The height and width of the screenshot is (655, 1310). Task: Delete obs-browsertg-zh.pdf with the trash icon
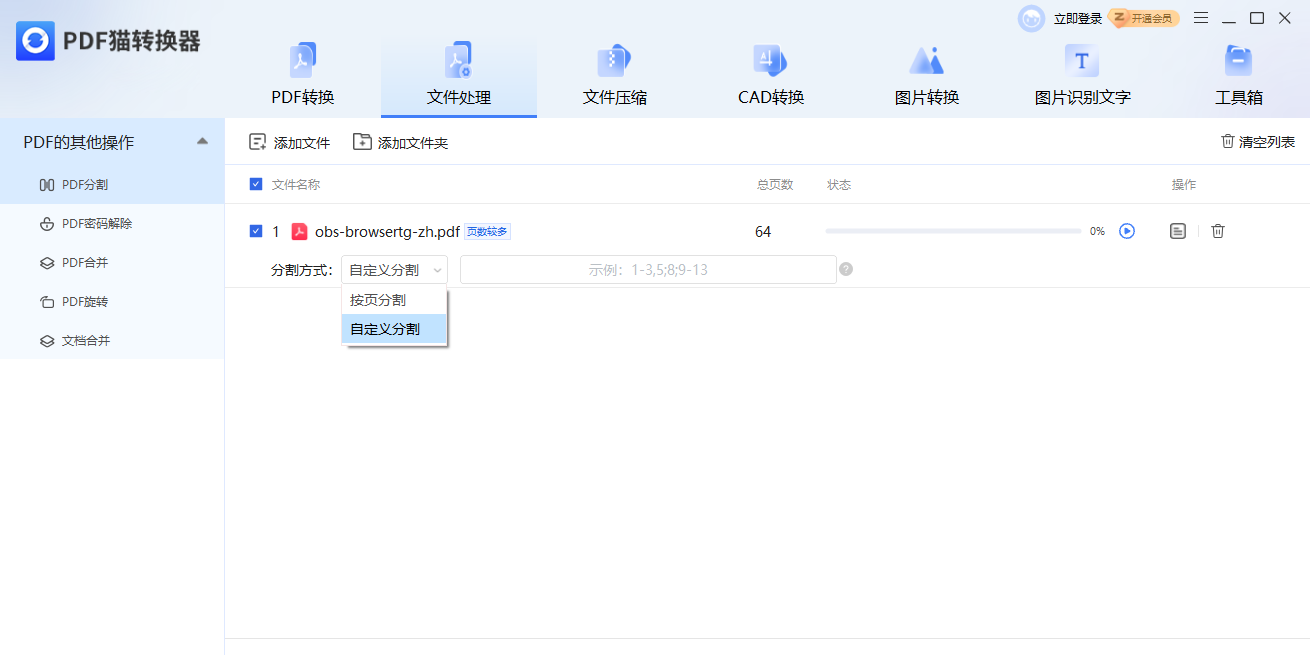1218,231
